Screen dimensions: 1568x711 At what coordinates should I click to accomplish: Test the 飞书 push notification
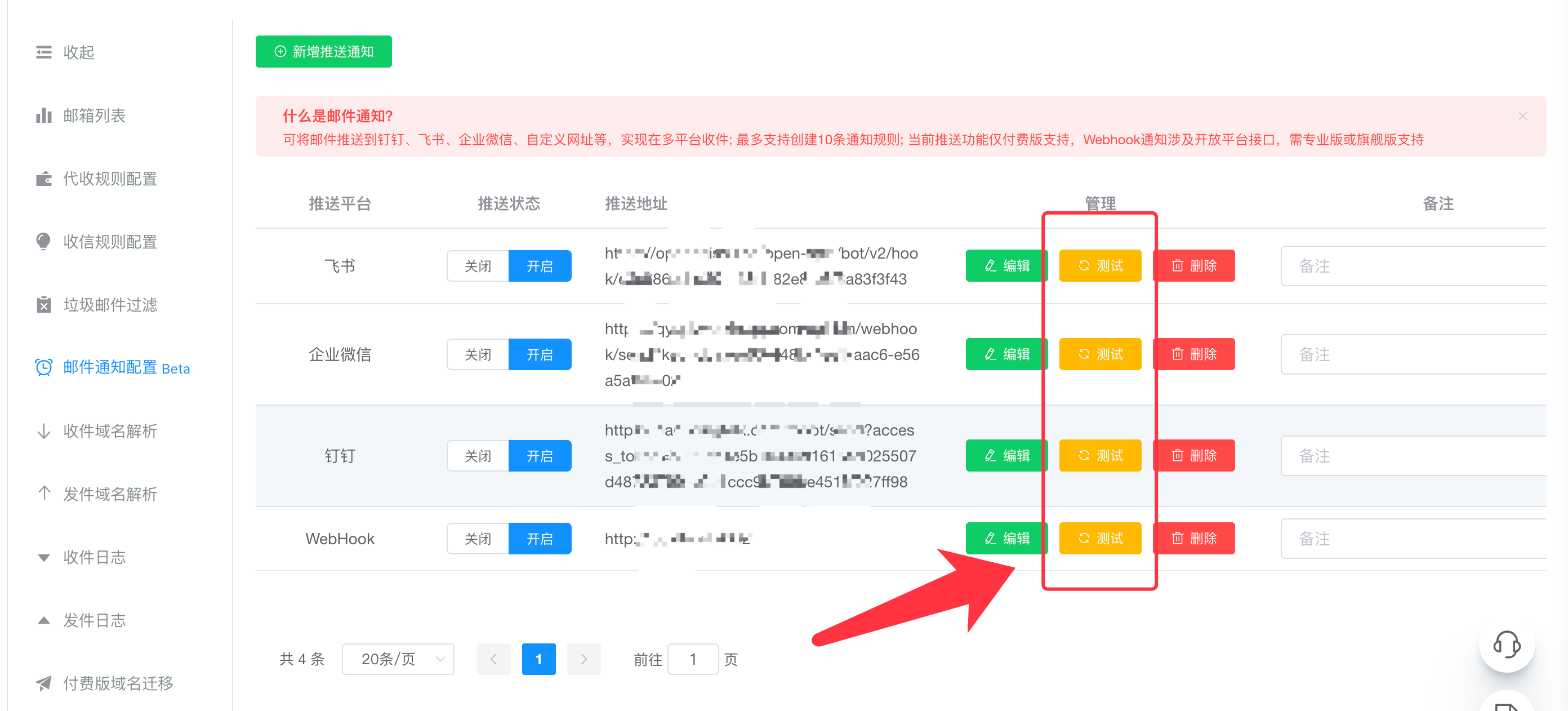(1101, 266)
